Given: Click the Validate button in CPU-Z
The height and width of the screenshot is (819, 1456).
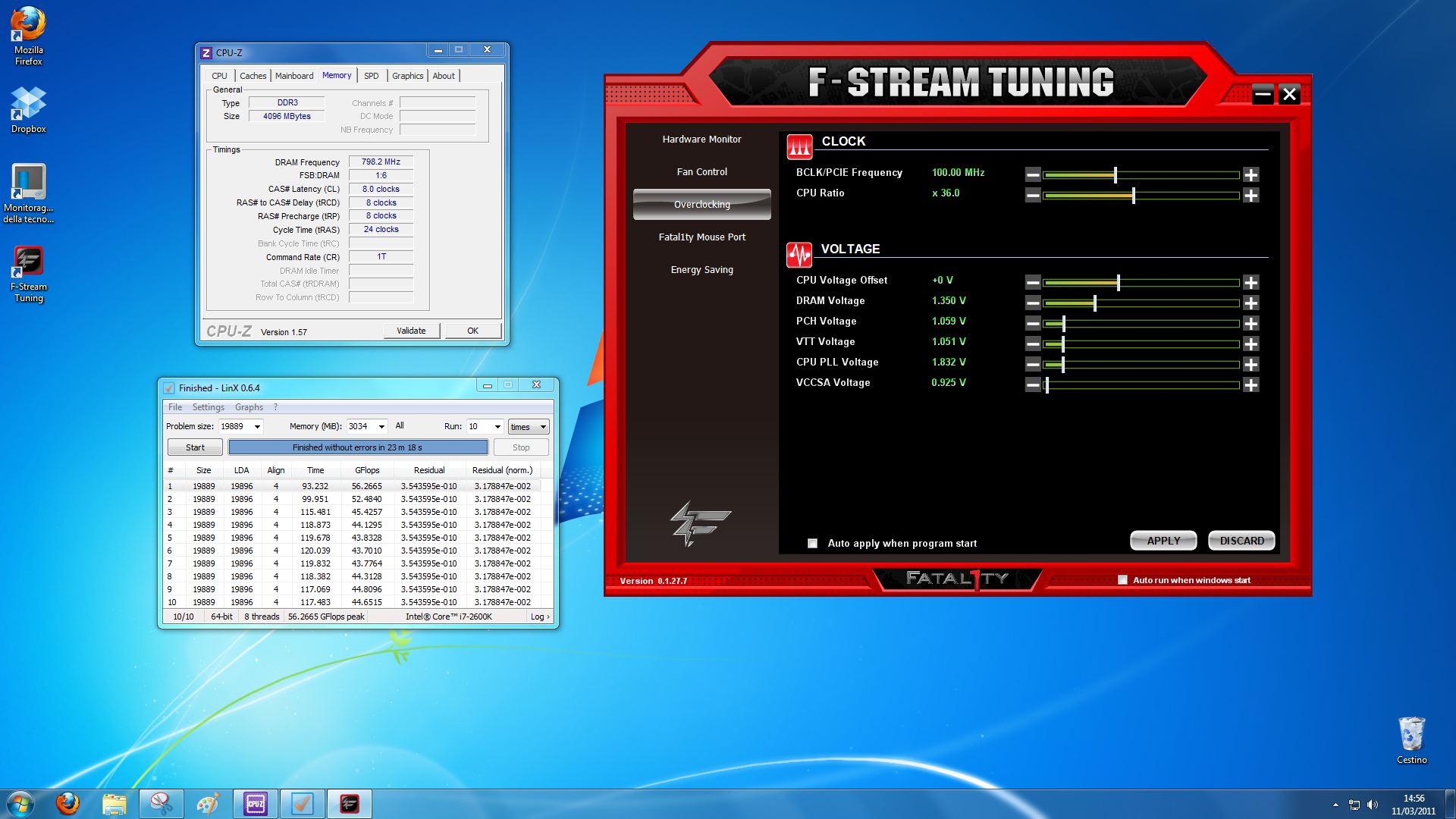Looking at the screenshot, I should click(x=411, y=331).
